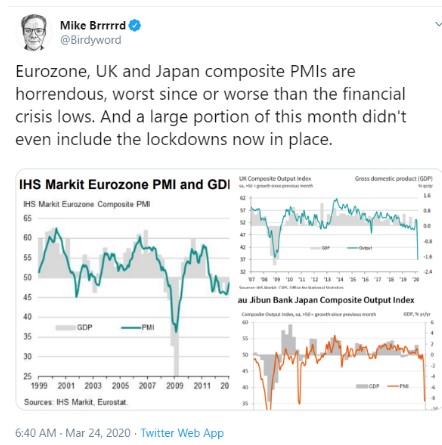The image size is (442, 445).
Task: Open Mike Brrrrrd's profile avatar
Action: click(x=34, y=32)
